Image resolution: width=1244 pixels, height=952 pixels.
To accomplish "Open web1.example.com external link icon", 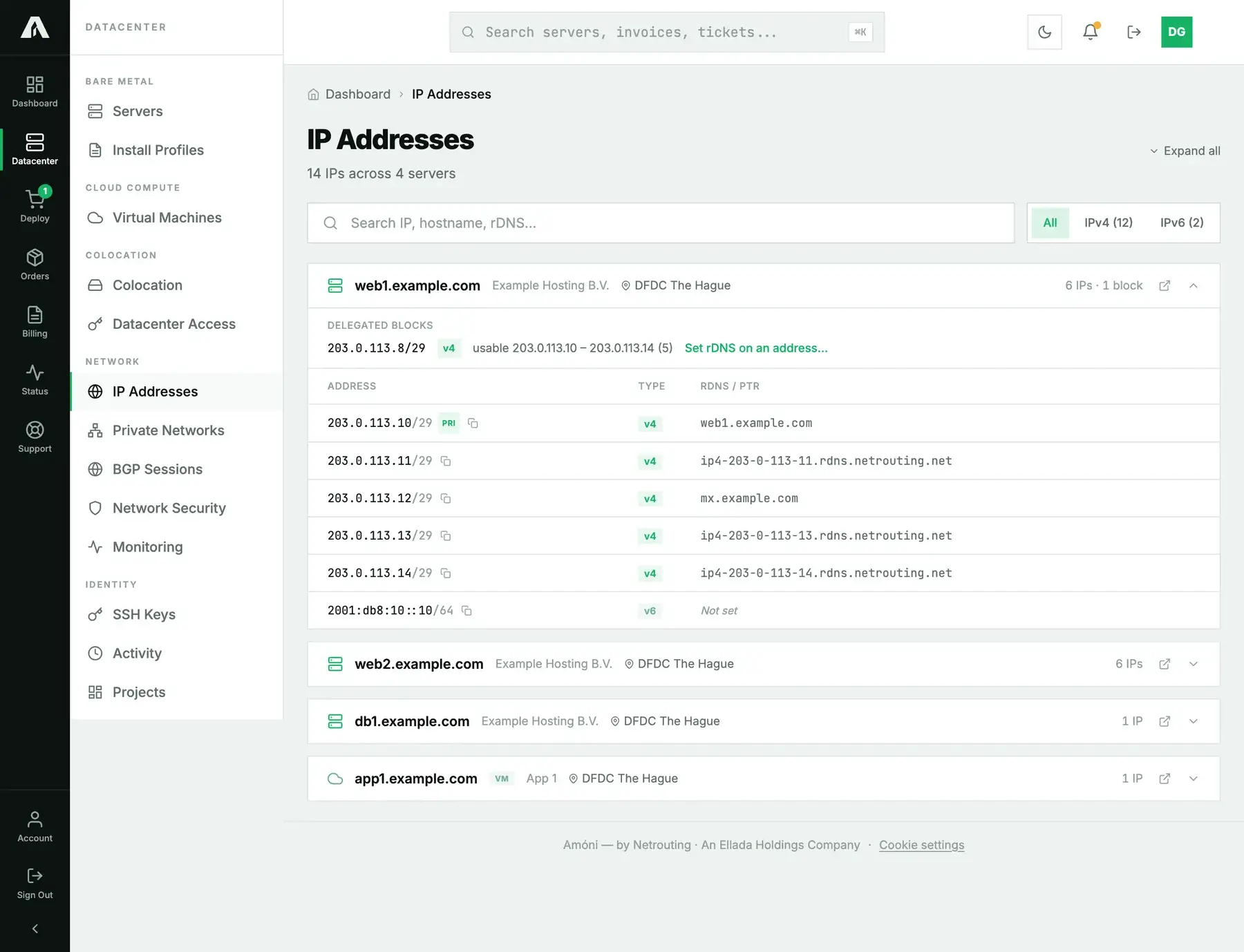I will [1165, 285].
